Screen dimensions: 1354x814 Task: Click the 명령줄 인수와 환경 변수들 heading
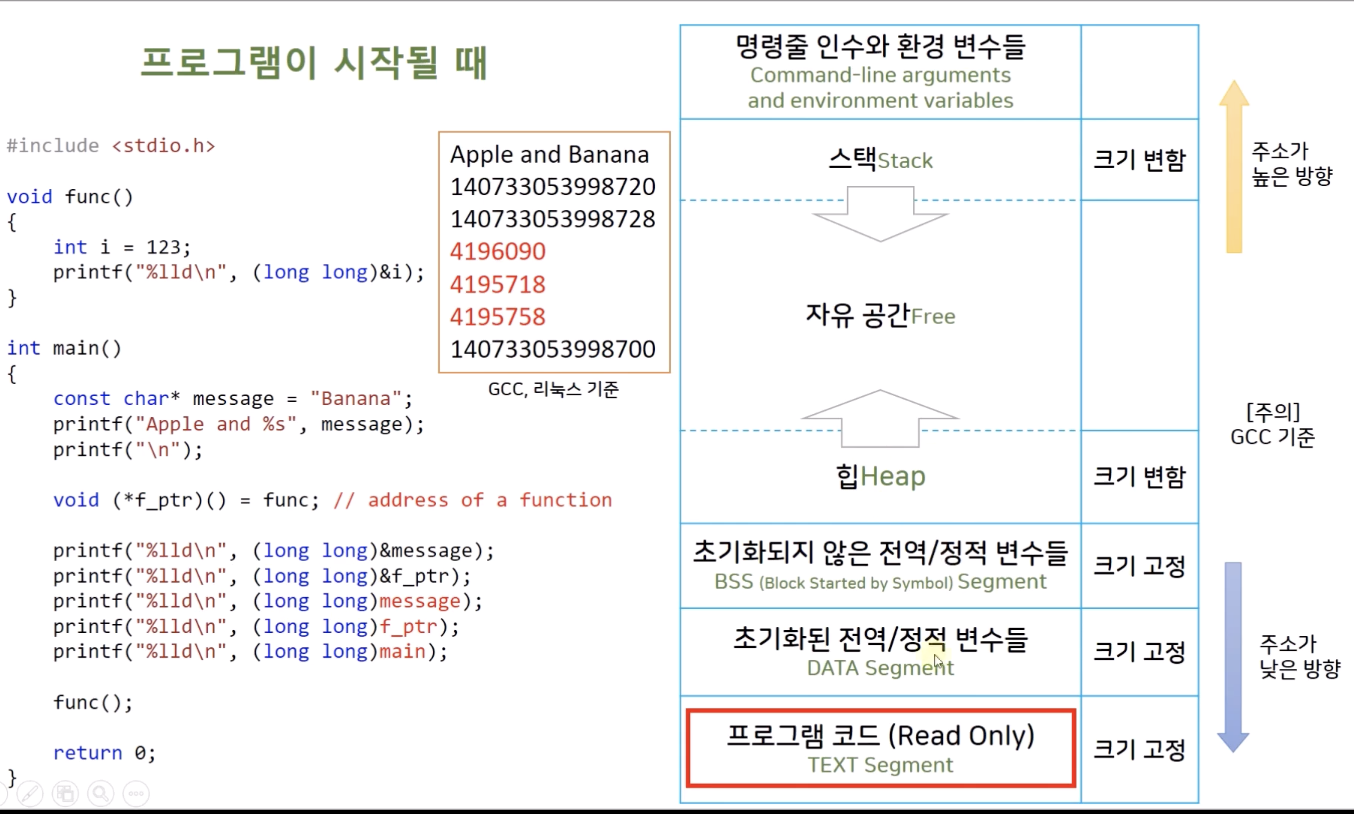tap(880, 46)
